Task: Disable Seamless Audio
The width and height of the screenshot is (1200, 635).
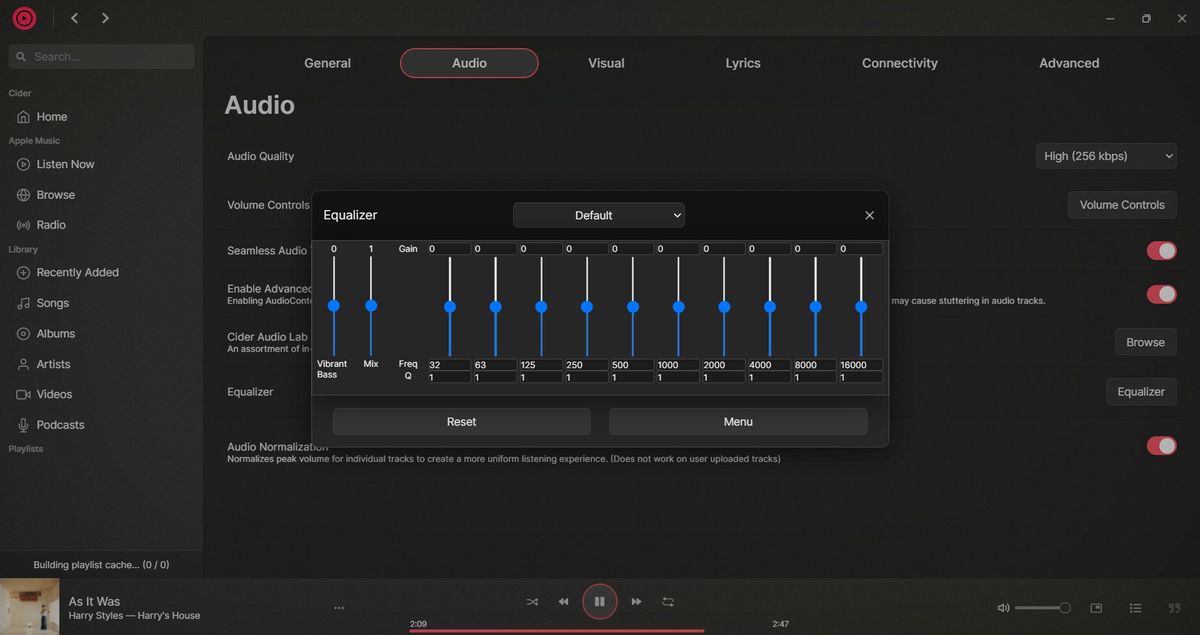Action: click(x=1161, y=250)
